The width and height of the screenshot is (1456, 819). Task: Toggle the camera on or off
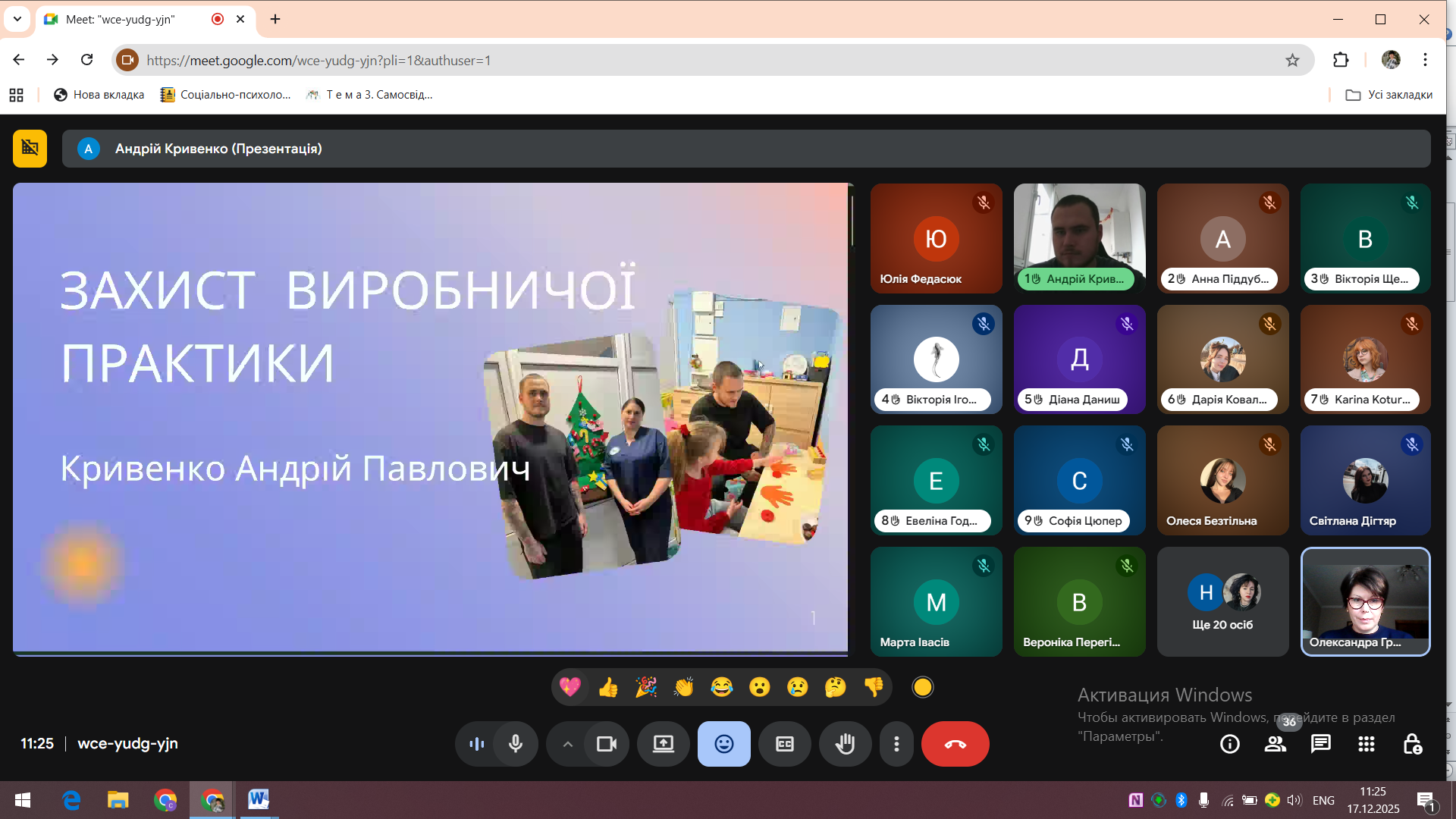pos(607,744)
